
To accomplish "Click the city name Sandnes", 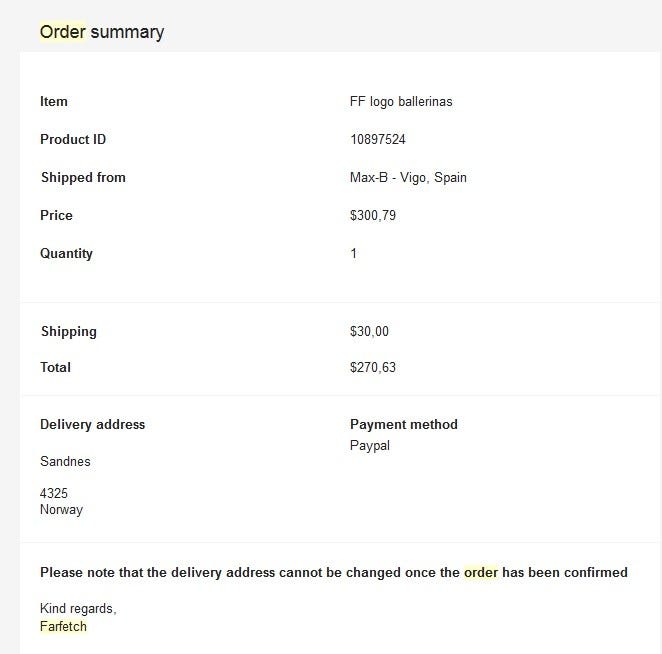I will pos(65,462).
